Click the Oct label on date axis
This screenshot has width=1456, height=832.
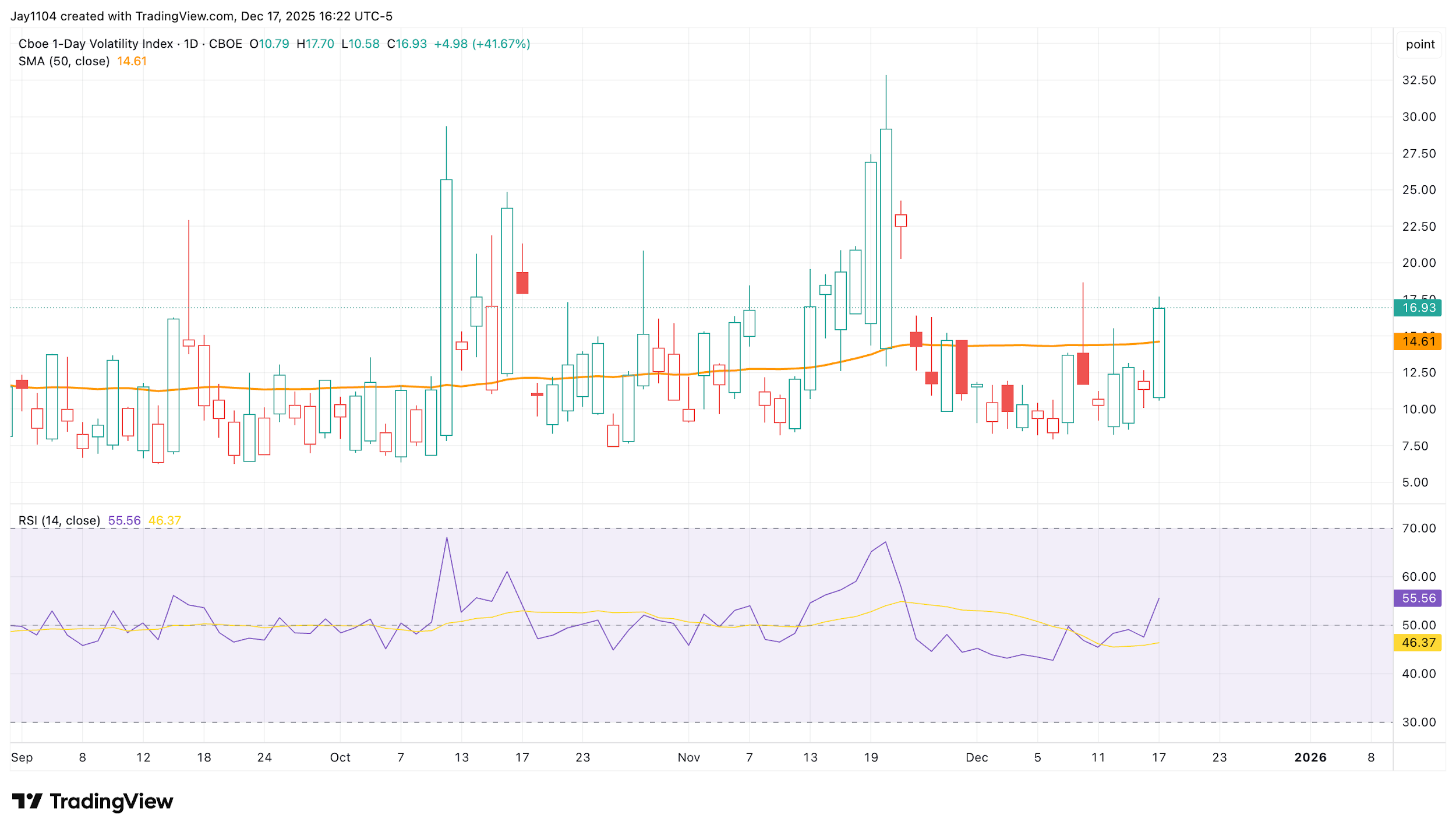[340, 757]
